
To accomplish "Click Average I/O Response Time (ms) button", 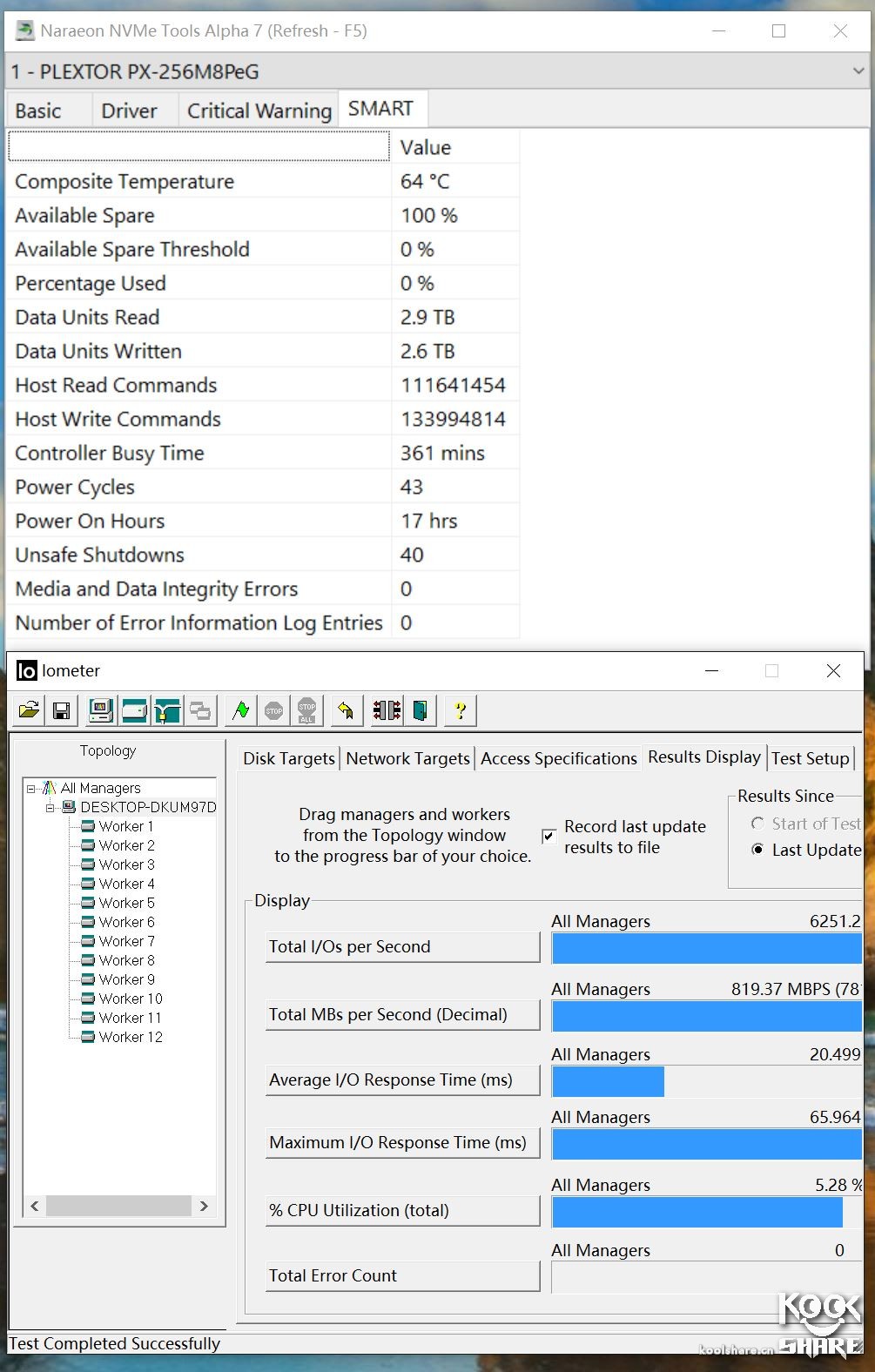I will click(403, 1080).
